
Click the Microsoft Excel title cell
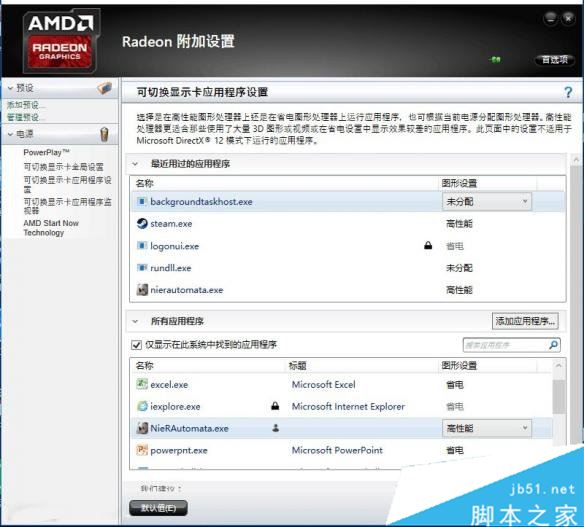pyautogui.click(x=324, y=385)
